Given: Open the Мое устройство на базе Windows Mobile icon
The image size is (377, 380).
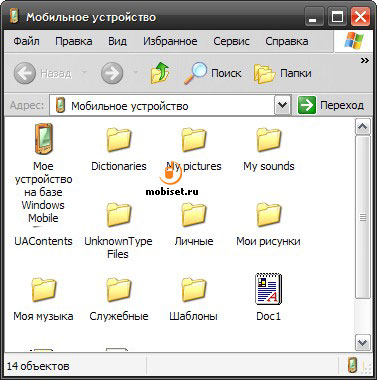Looking at the screenshot, I should 44,139.
